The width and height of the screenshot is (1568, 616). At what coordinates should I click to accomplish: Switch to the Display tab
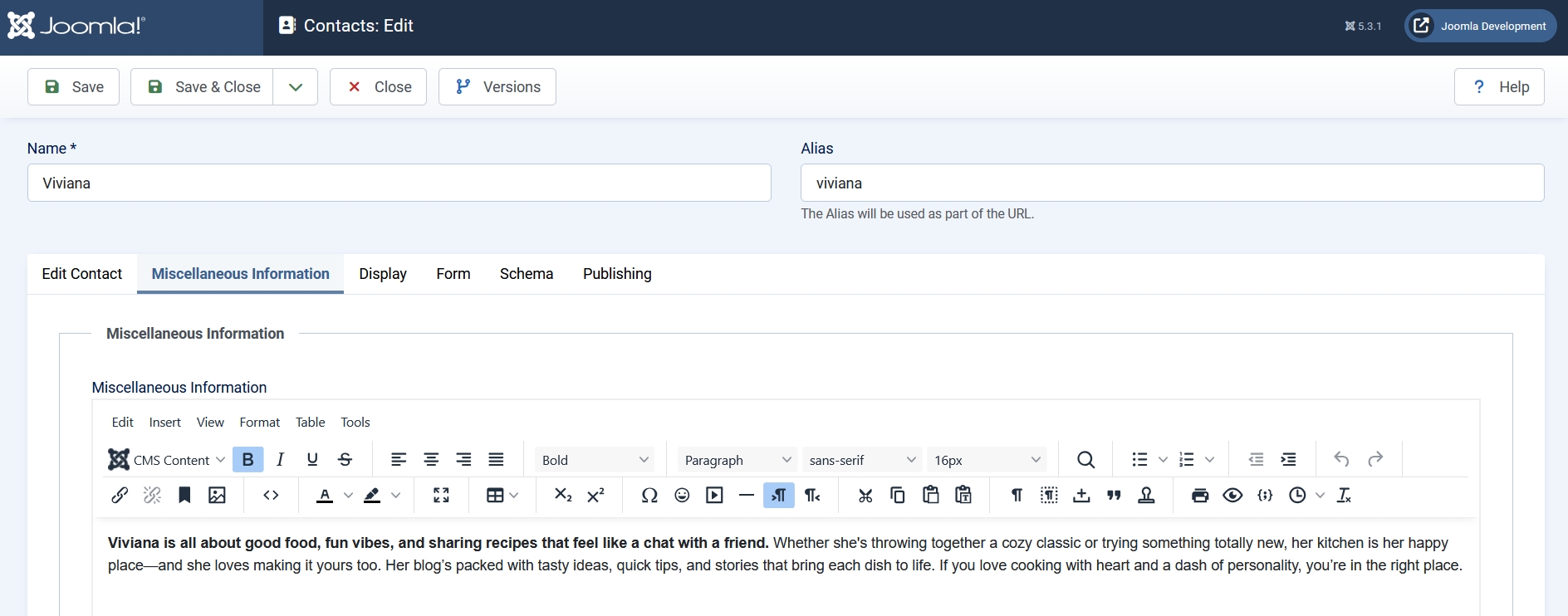pos(383,274)
